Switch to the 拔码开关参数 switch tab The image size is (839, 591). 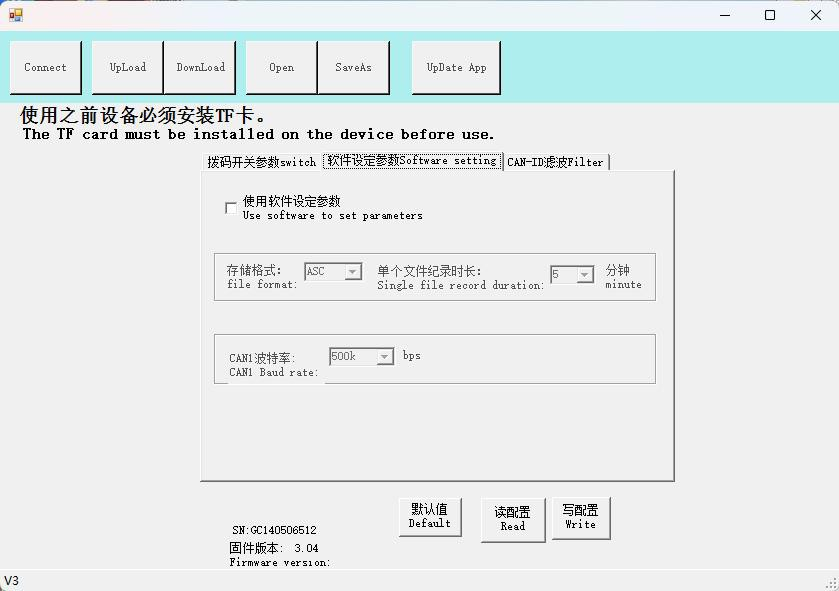point(261,162)
